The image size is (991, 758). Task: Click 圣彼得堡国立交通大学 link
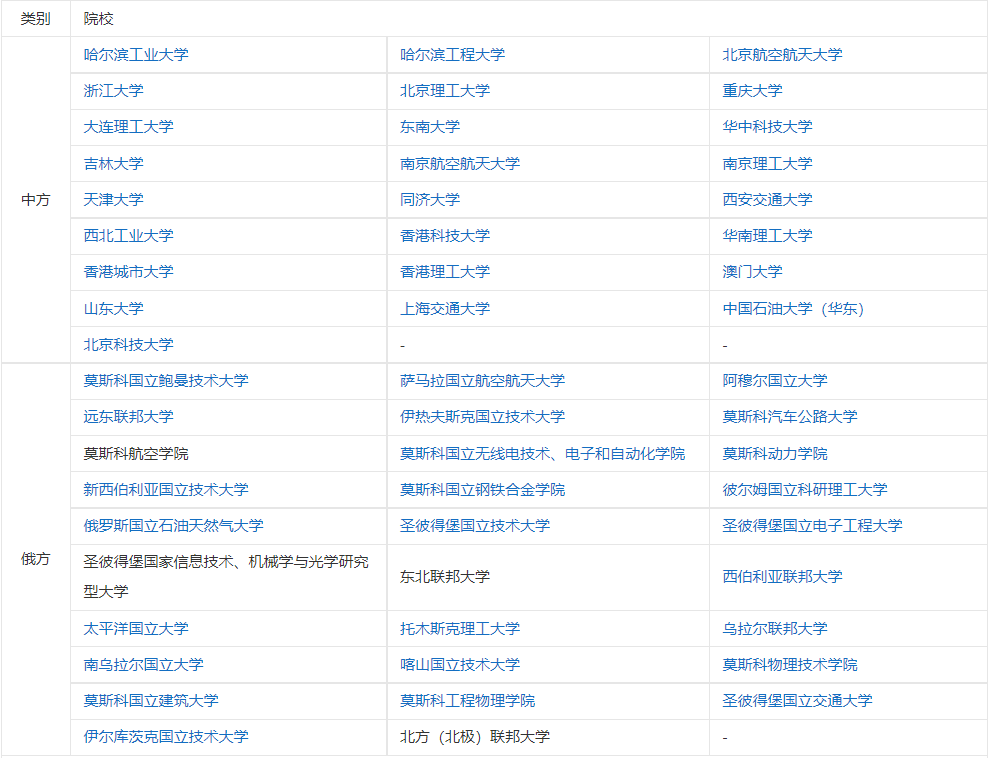[798, 700]
